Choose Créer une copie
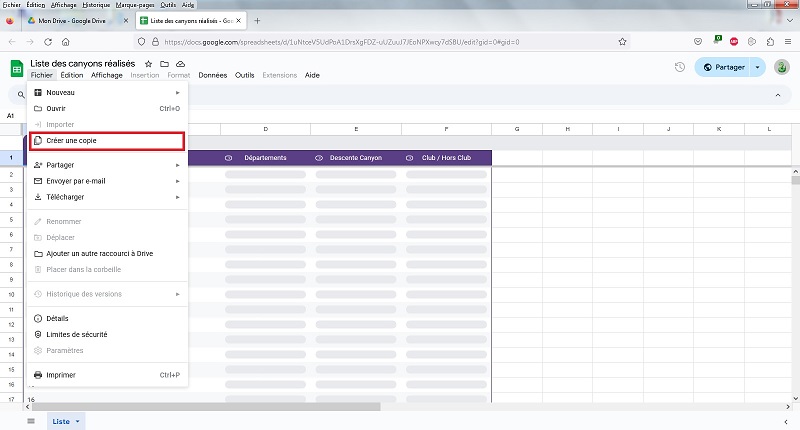Viewport: 800px width, 430px height. 107,141
